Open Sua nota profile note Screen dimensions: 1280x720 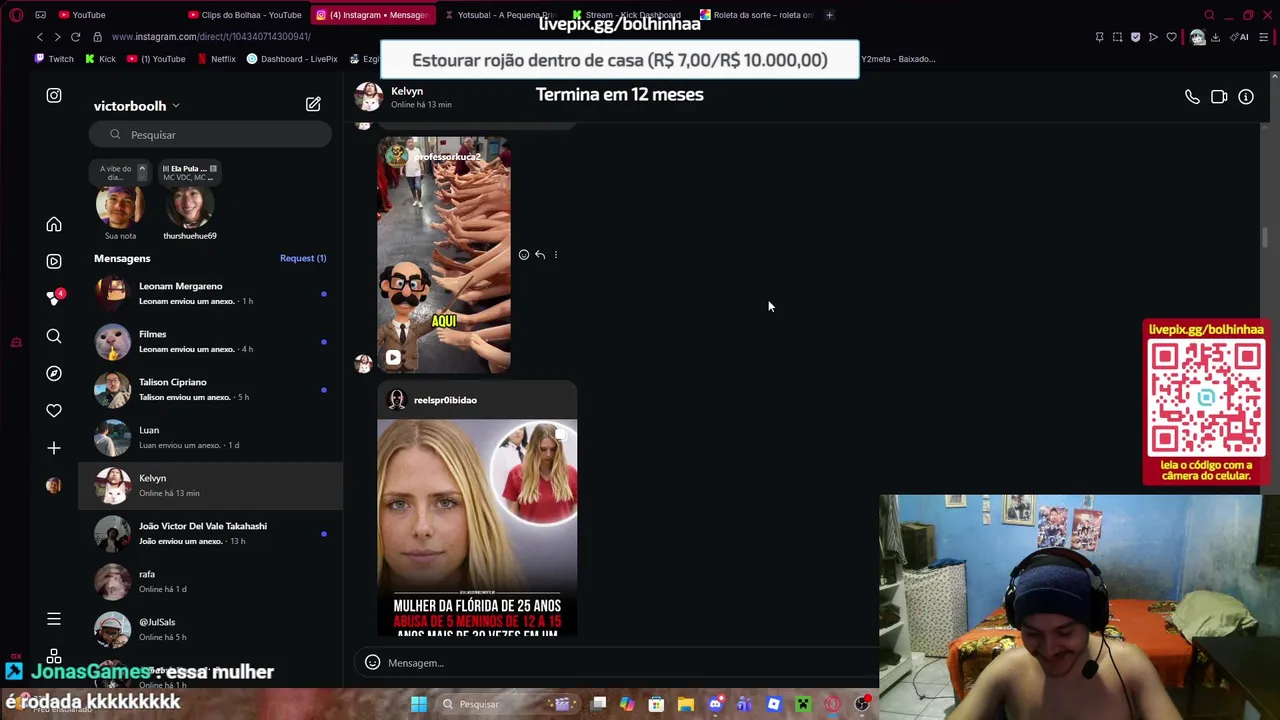coord(120,207)
